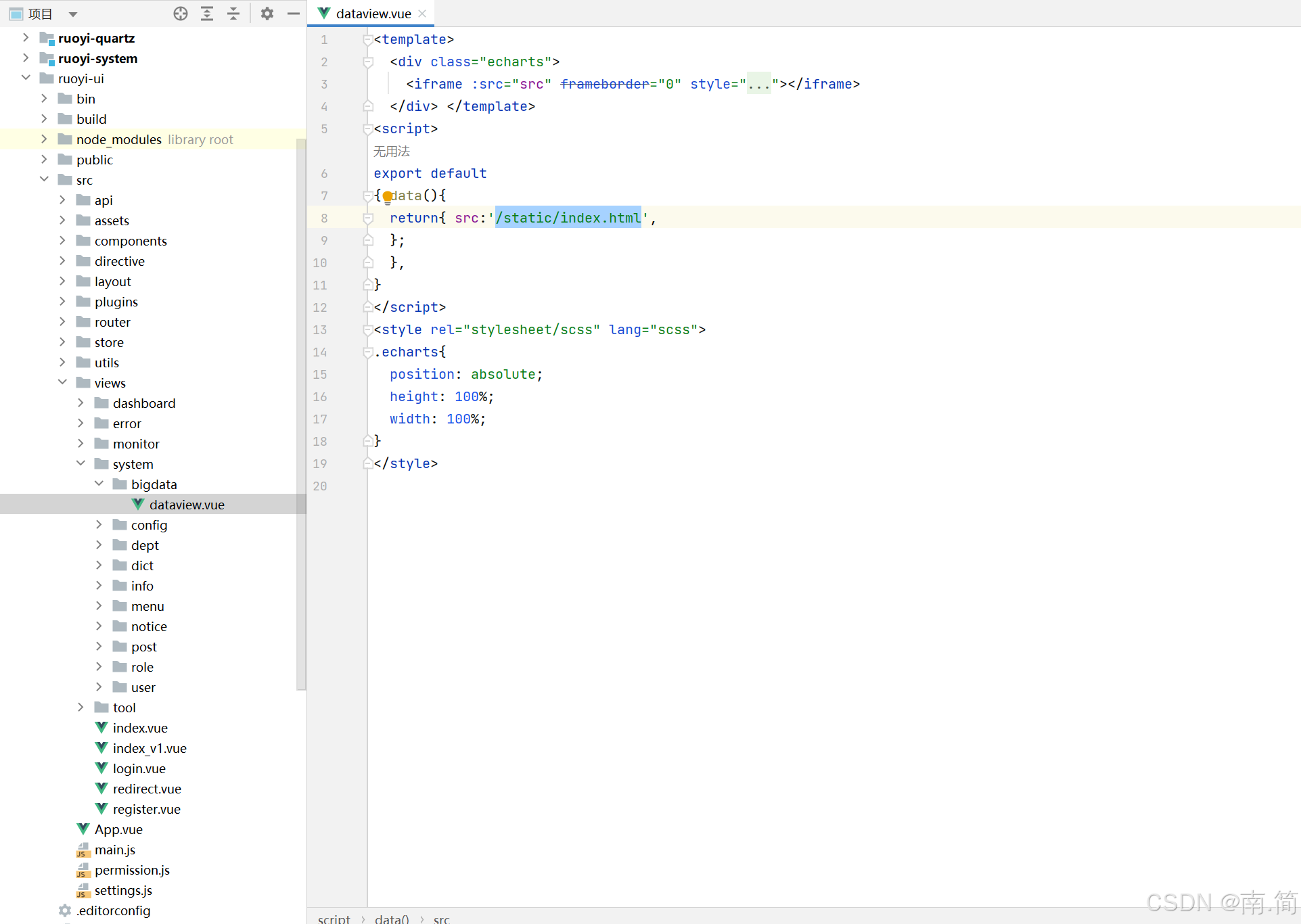
Task: Click the folded style attribute ellipsis
Action: [x=758, y=85]
